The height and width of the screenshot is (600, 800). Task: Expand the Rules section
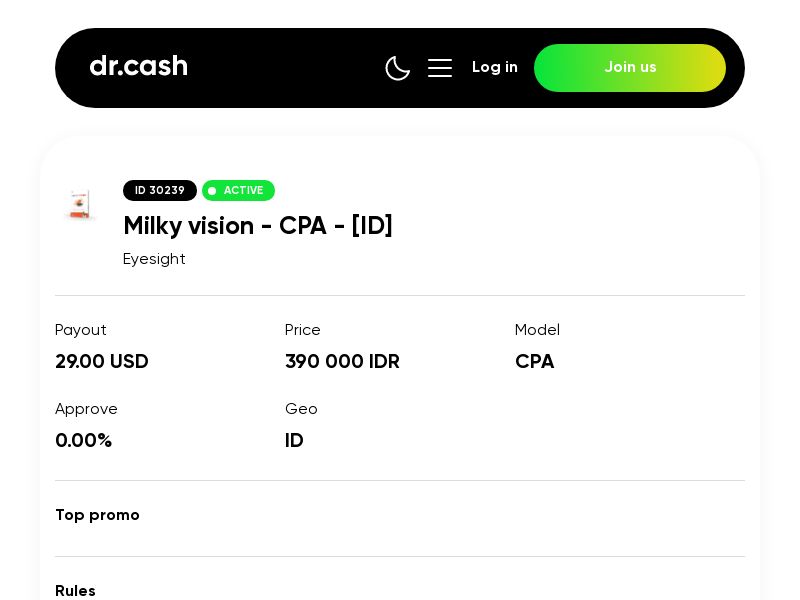point(75,591)
